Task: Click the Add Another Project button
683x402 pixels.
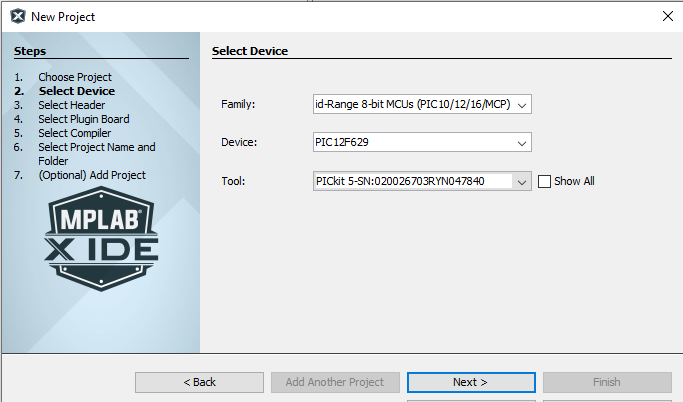Action: click(x=335, y=382)
